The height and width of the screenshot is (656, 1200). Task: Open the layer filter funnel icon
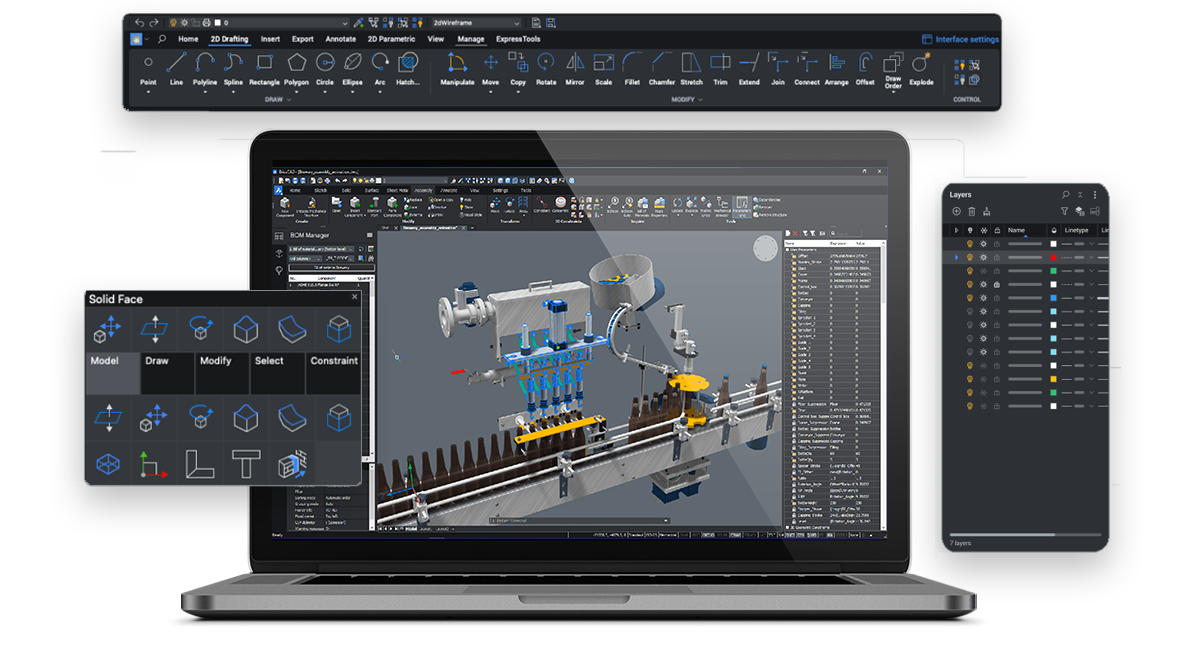[1064, 212]
